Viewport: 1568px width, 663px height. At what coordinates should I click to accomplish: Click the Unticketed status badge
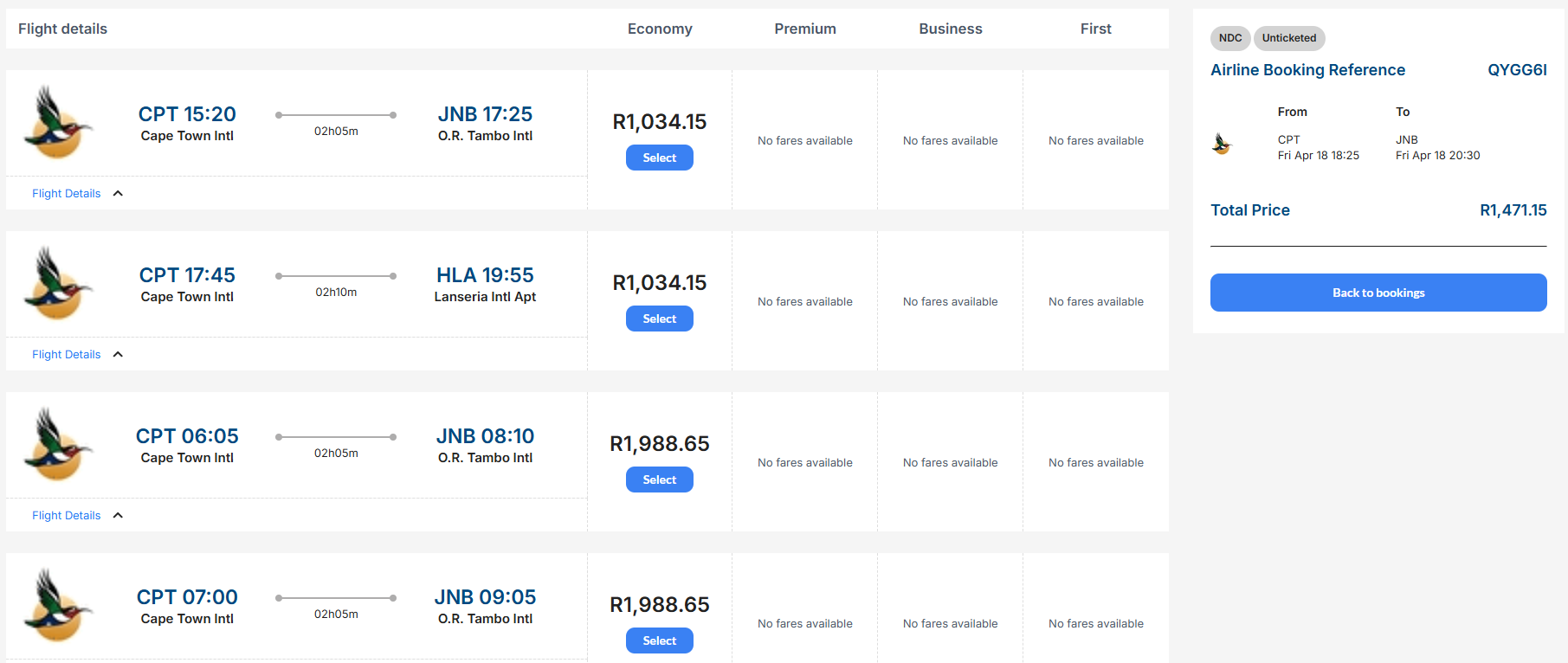(1288, 38)
